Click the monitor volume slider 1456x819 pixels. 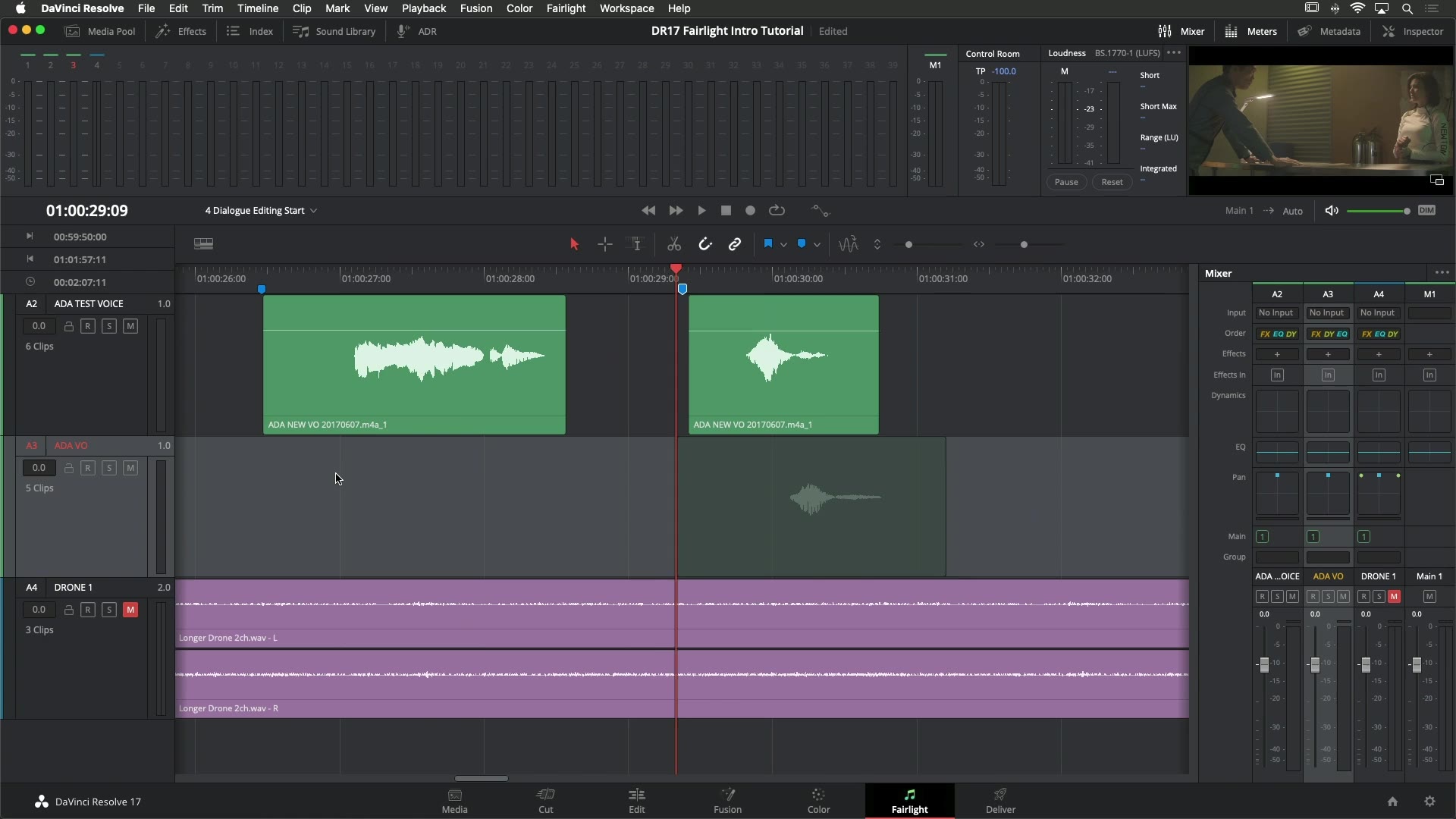click(x=1378, y=211)
